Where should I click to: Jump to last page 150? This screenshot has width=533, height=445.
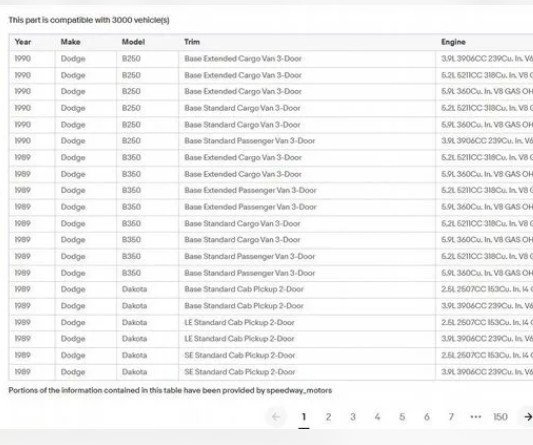(500, 417)
